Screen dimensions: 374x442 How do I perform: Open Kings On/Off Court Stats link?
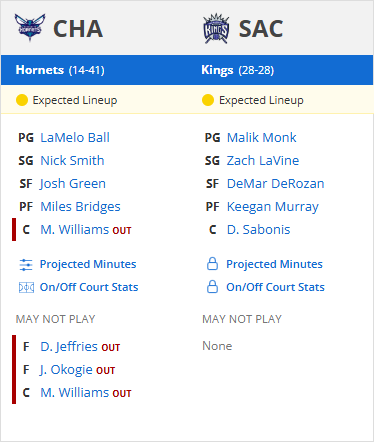[275, 287]
